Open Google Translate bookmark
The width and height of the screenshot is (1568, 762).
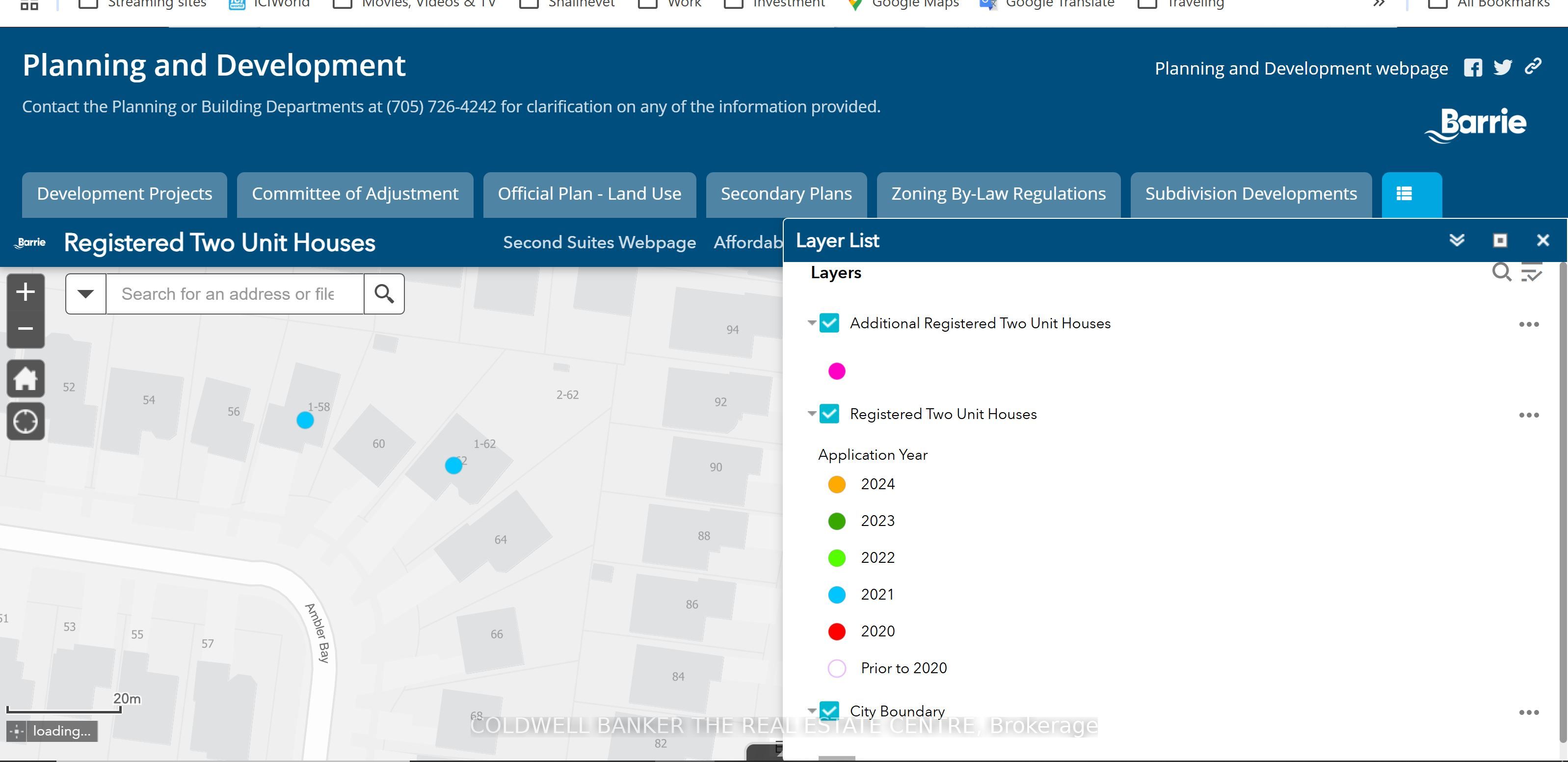[1047, 3]
